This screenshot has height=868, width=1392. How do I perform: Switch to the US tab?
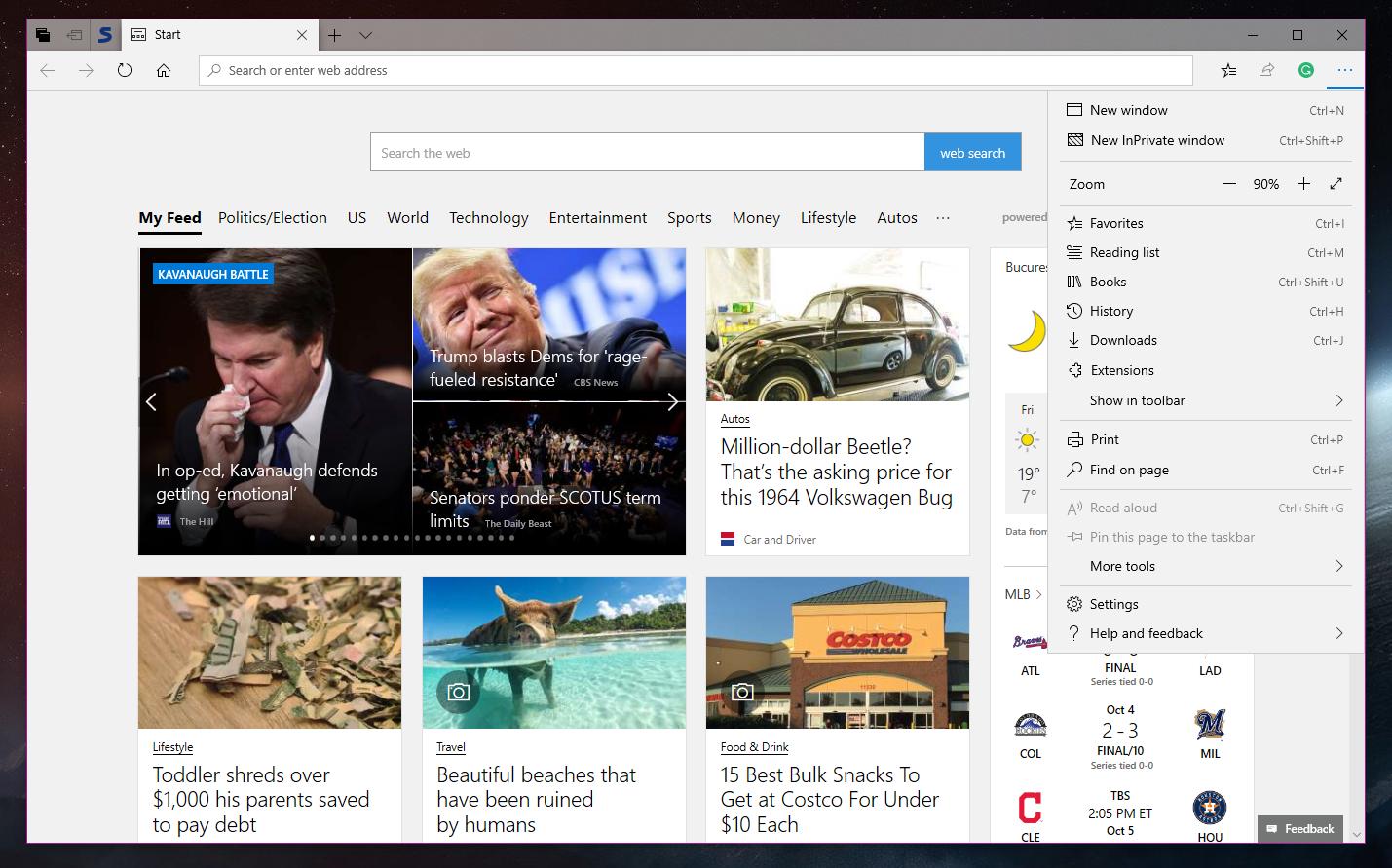tap(357, 218)
